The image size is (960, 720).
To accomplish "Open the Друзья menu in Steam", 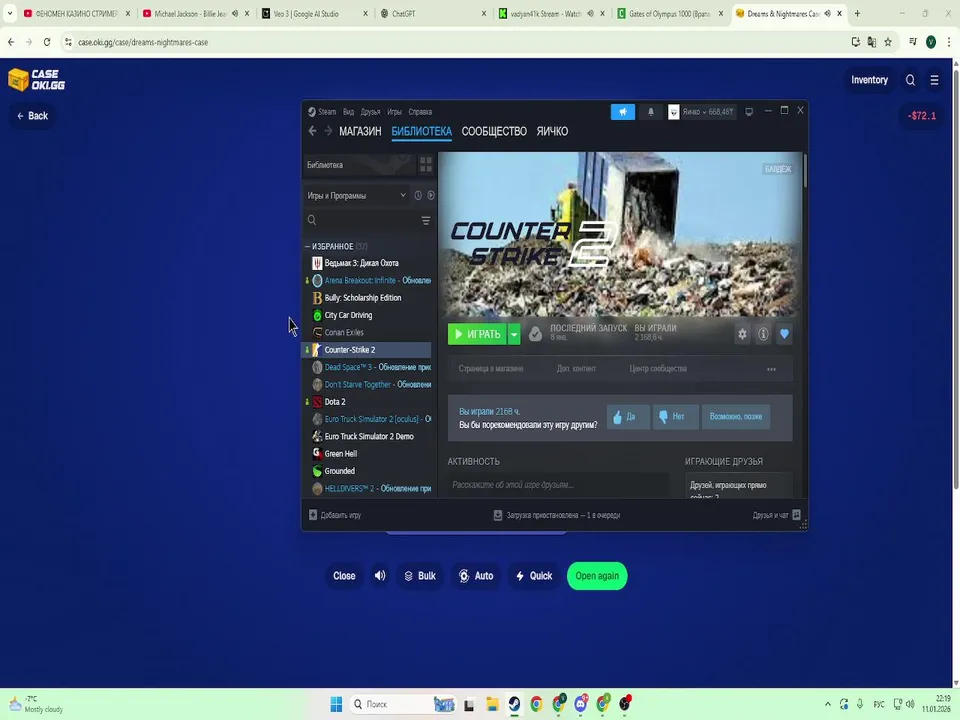I will (370, 112).
